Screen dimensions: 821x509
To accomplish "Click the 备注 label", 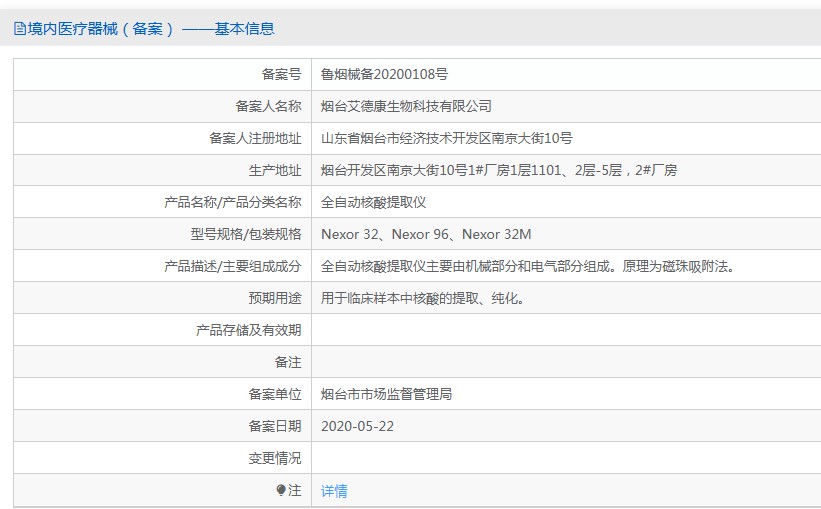I will click(x=289, y=362).
